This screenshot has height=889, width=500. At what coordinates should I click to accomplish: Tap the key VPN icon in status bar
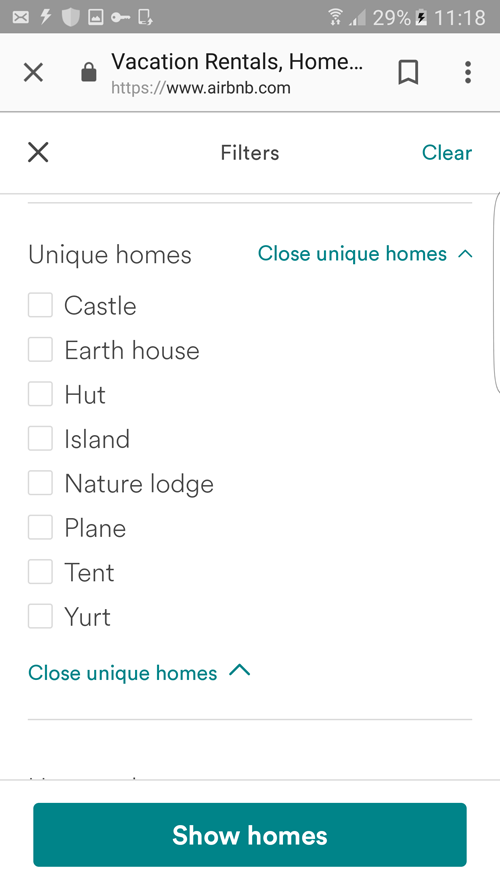(120, 18)
